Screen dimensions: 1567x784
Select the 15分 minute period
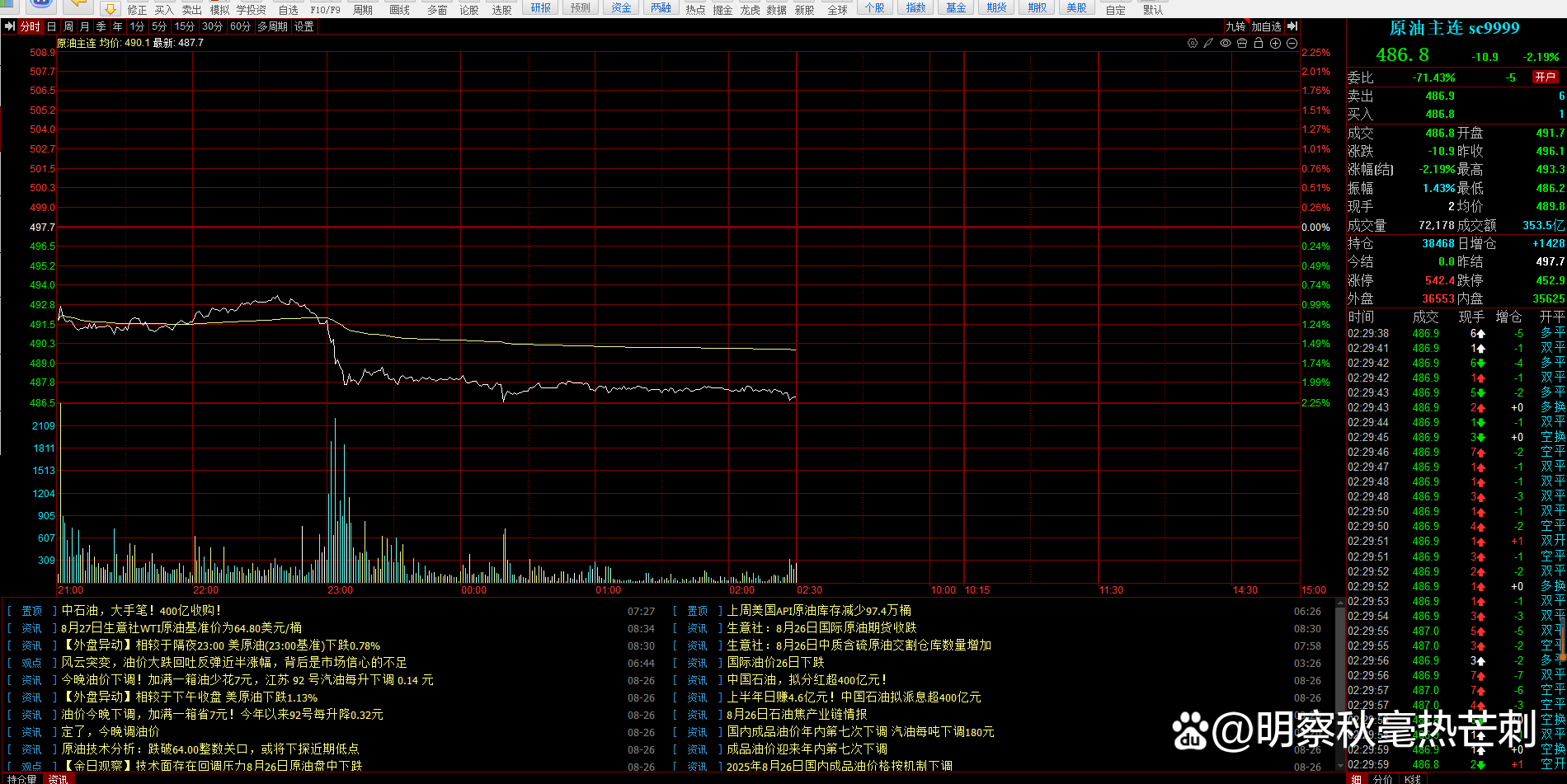tap(185, 26)
